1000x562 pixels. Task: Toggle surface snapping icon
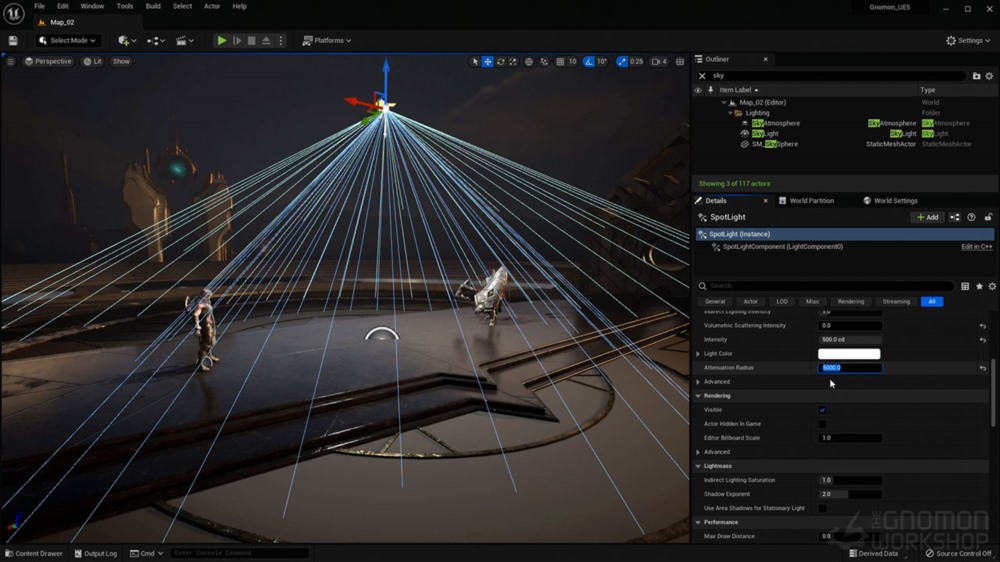544,61
